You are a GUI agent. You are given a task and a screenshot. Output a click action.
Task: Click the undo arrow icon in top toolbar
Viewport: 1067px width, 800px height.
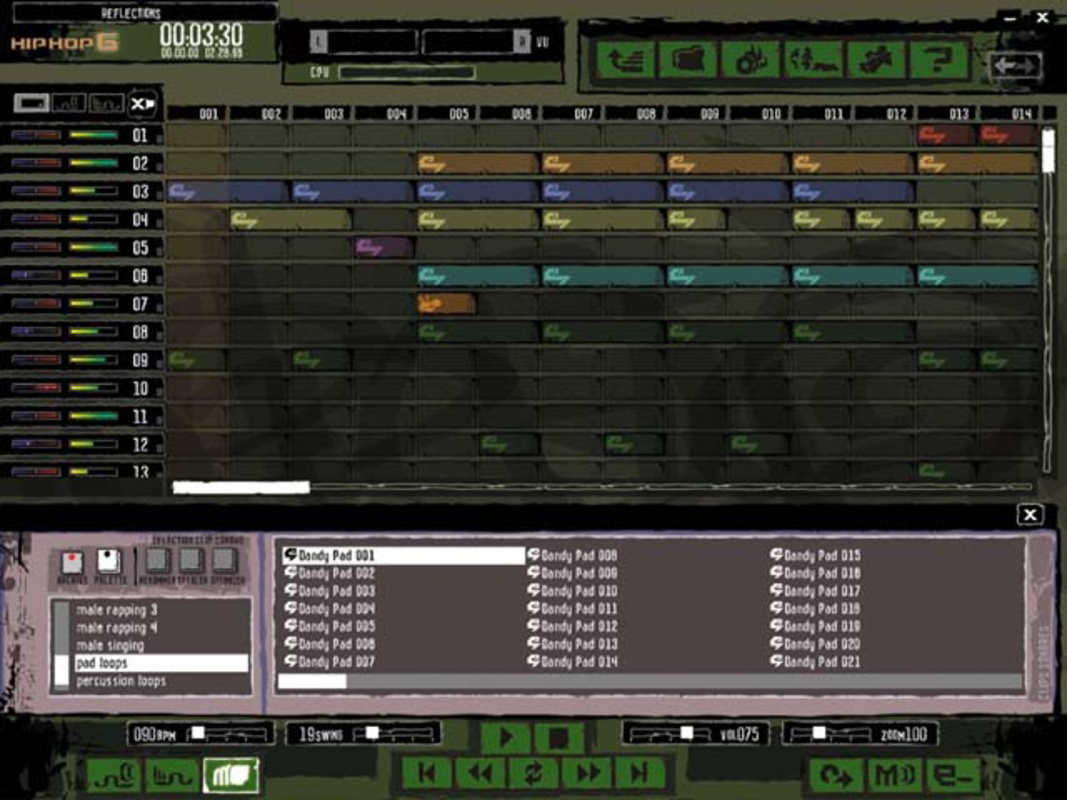point(623,62)
